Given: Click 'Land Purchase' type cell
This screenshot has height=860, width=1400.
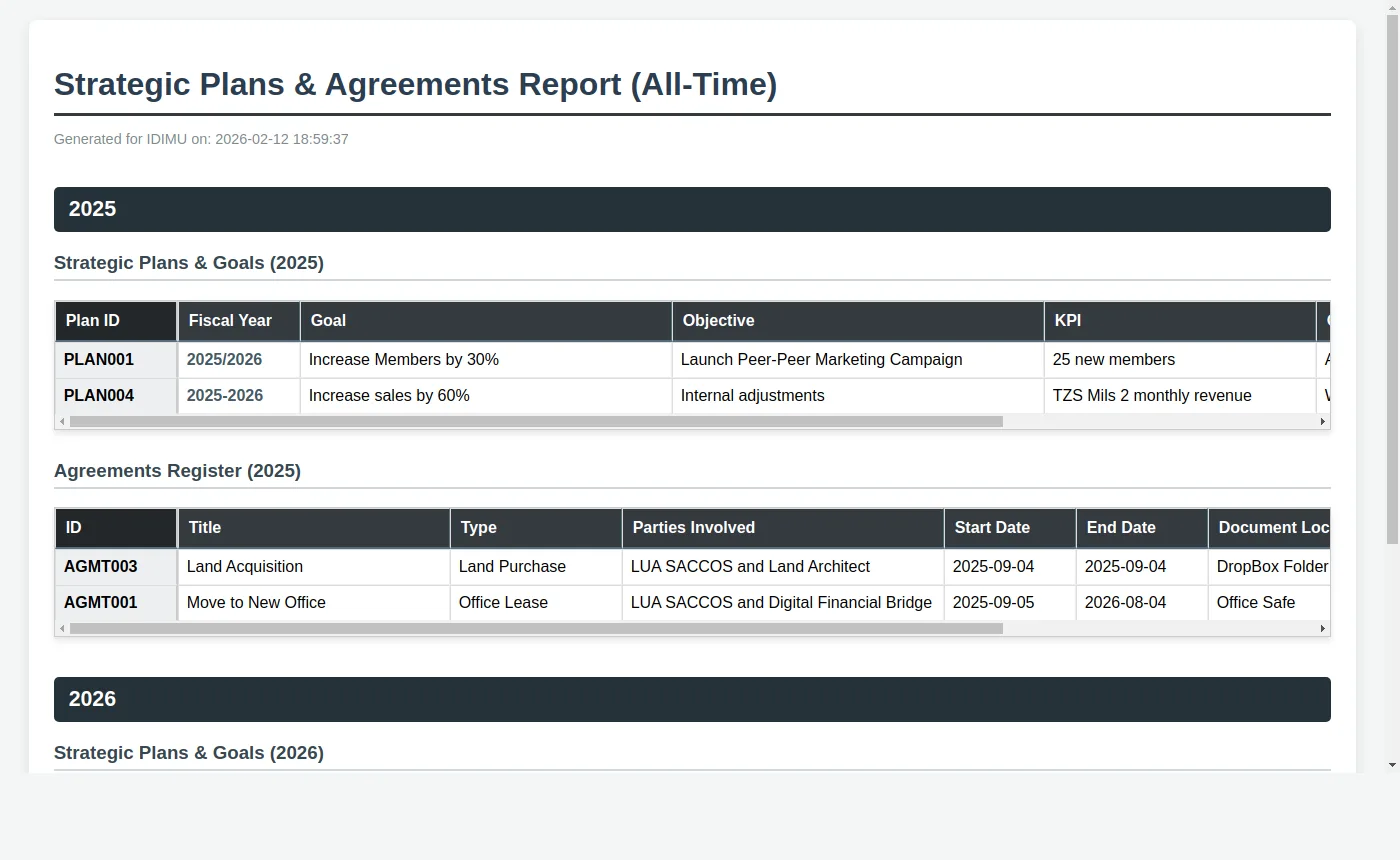Looking at the screenshot, I should pyautogui.click(x=536, y=567).
